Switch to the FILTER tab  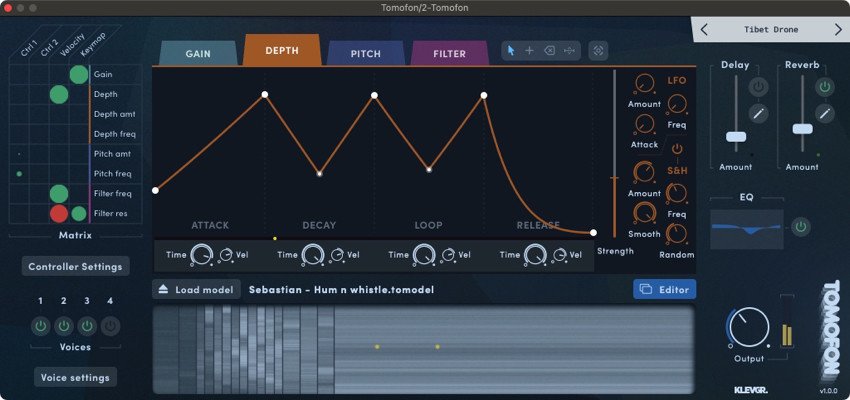click(x=449, y=54)
